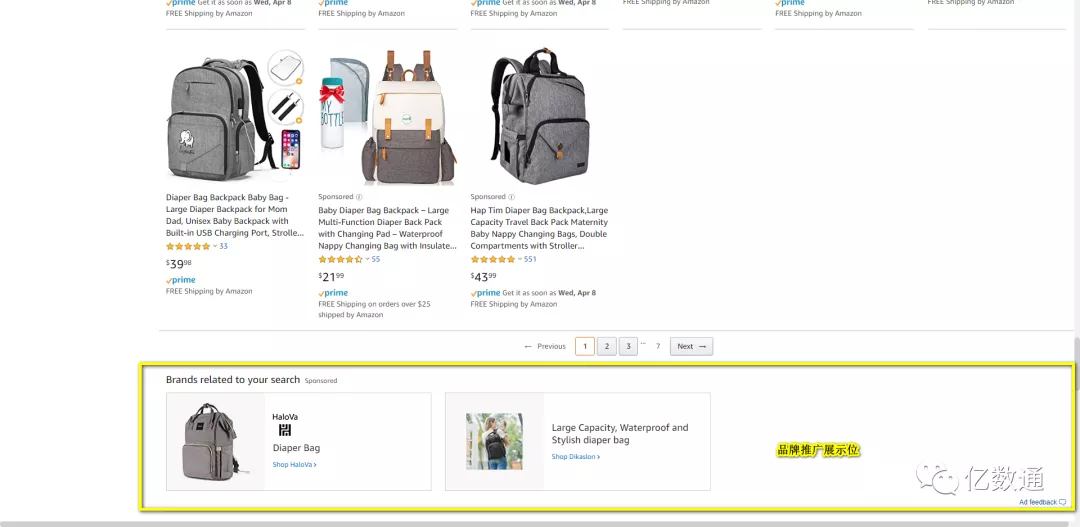The image size is (1080, 527).
Task: Go to page 3 of results
Action: [627, 347]
